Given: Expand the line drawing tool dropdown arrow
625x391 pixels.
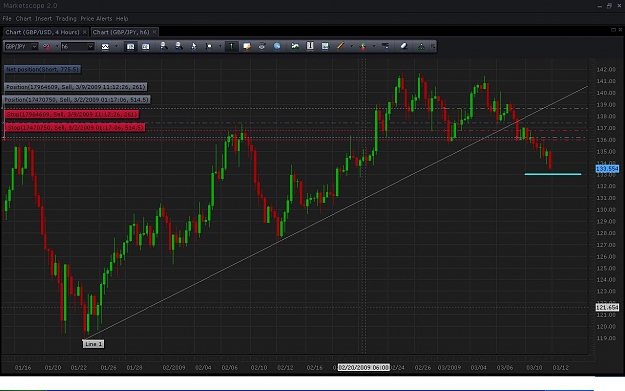Looking at the screenshot, I should click(352, 47).
